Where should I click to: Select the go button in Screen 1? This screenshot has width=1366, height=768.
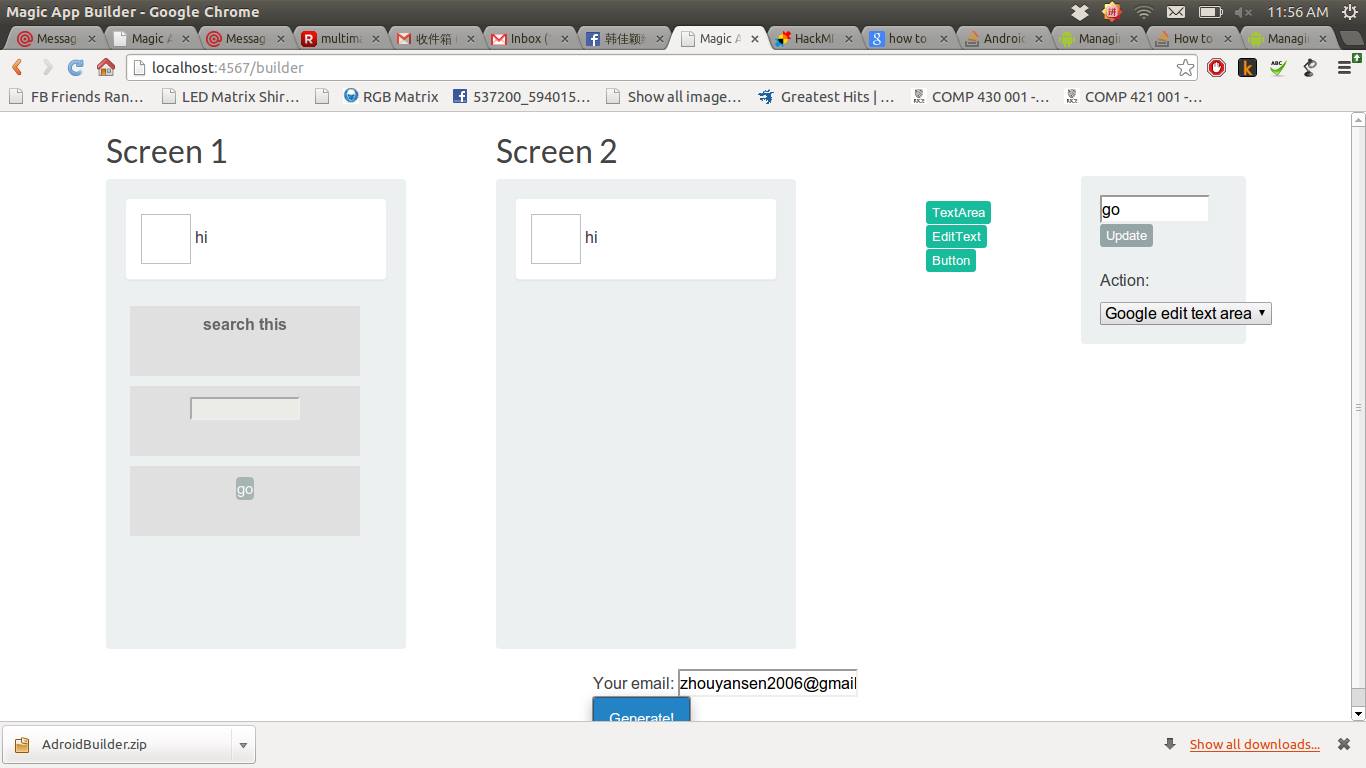click(245, 489)
